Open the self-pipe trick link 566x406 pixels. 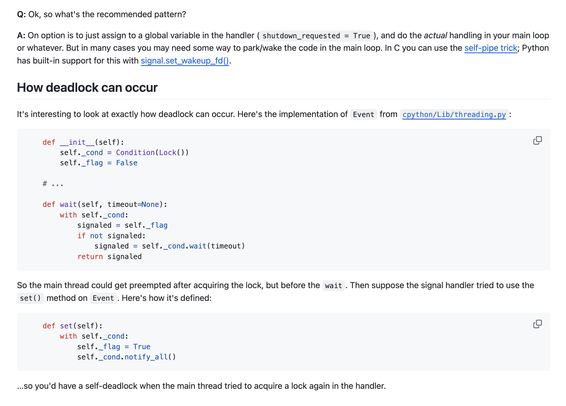click(491, 48)
